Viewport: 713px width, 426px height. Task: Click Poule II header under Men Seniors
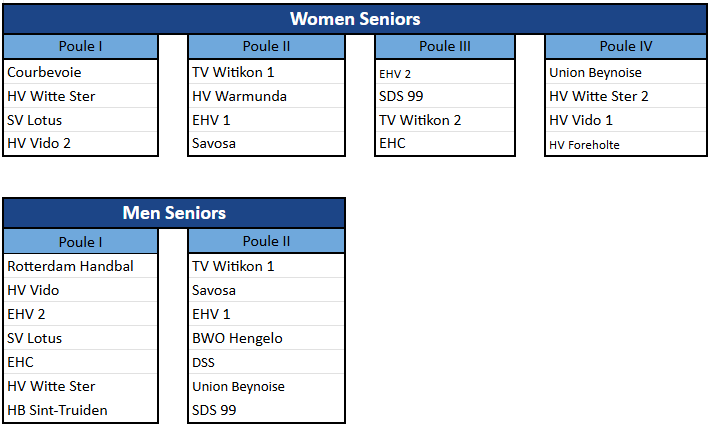(266, 241)
